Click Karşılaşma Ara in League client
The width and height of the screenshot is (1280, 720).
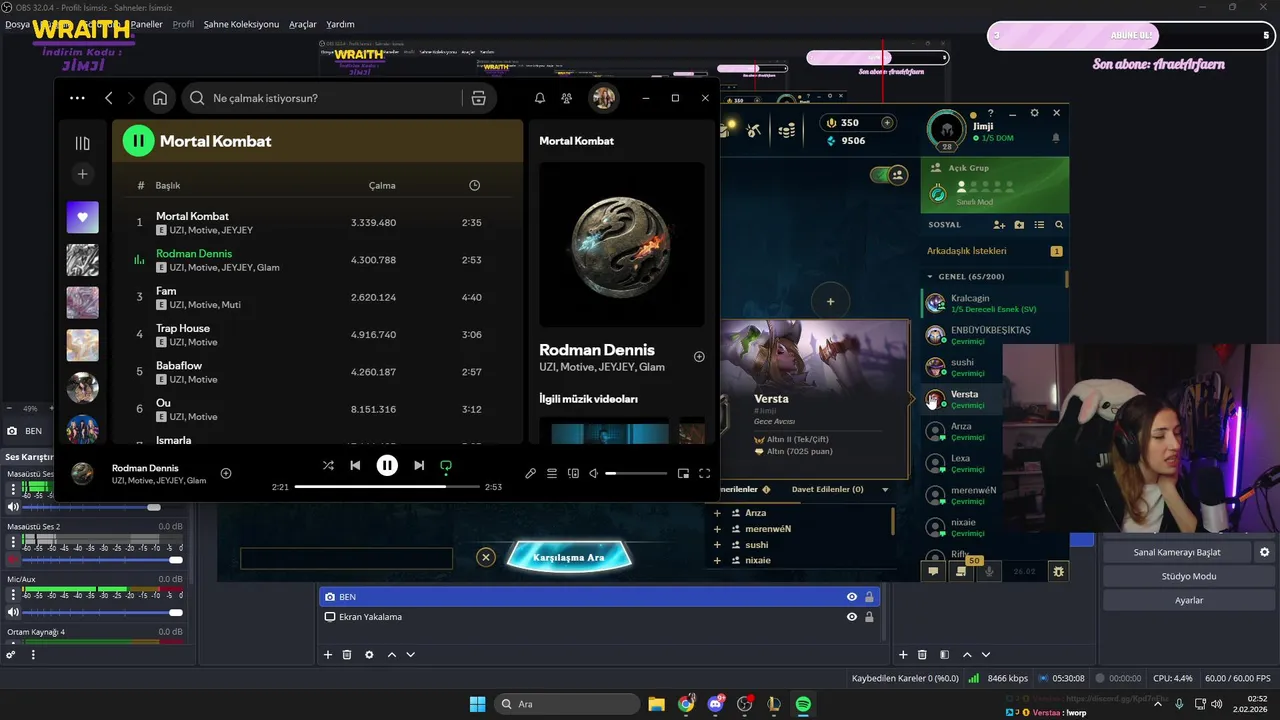569,557
